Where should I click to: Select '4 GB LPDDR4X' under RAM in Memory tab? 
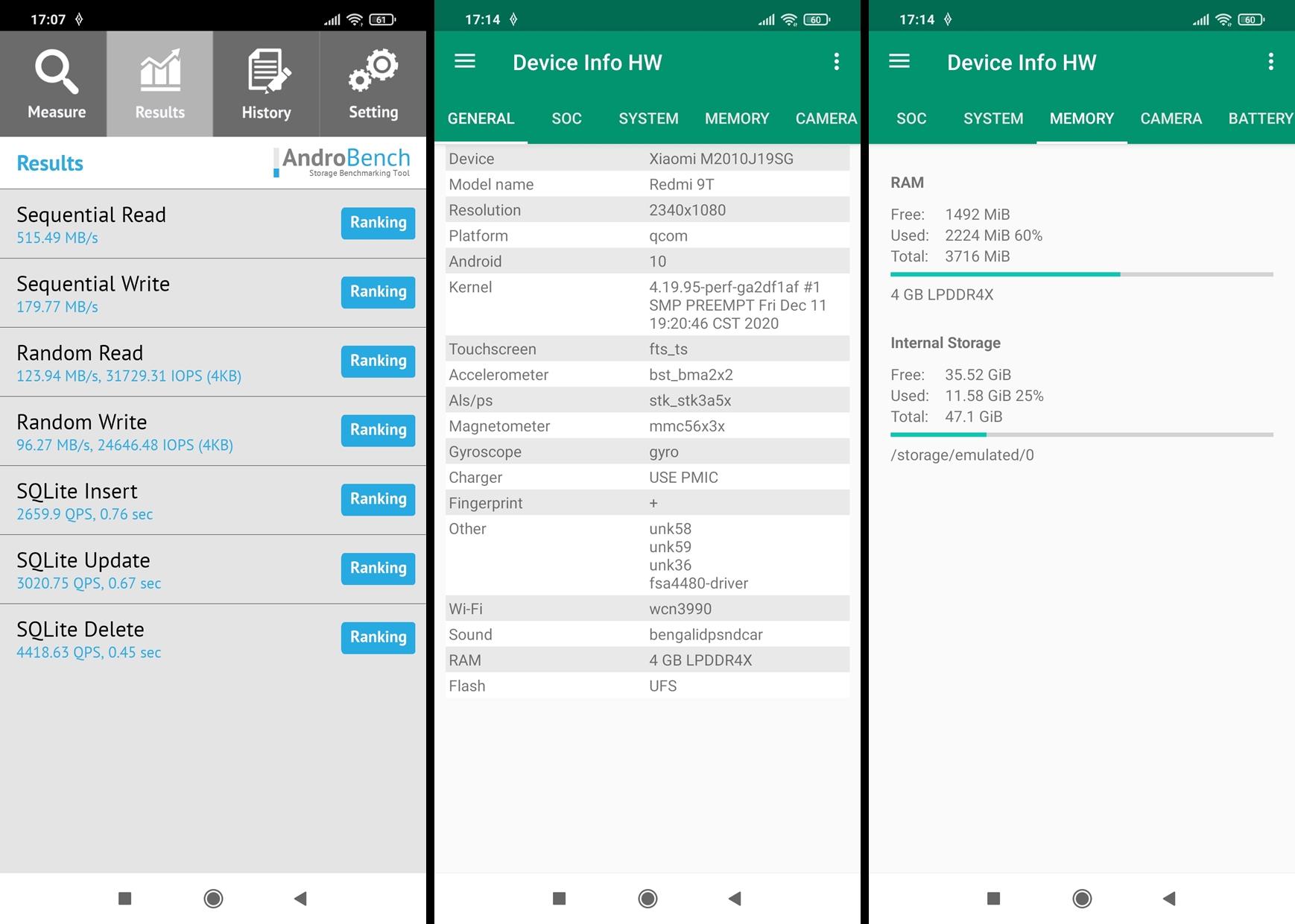tap(942, 294)
